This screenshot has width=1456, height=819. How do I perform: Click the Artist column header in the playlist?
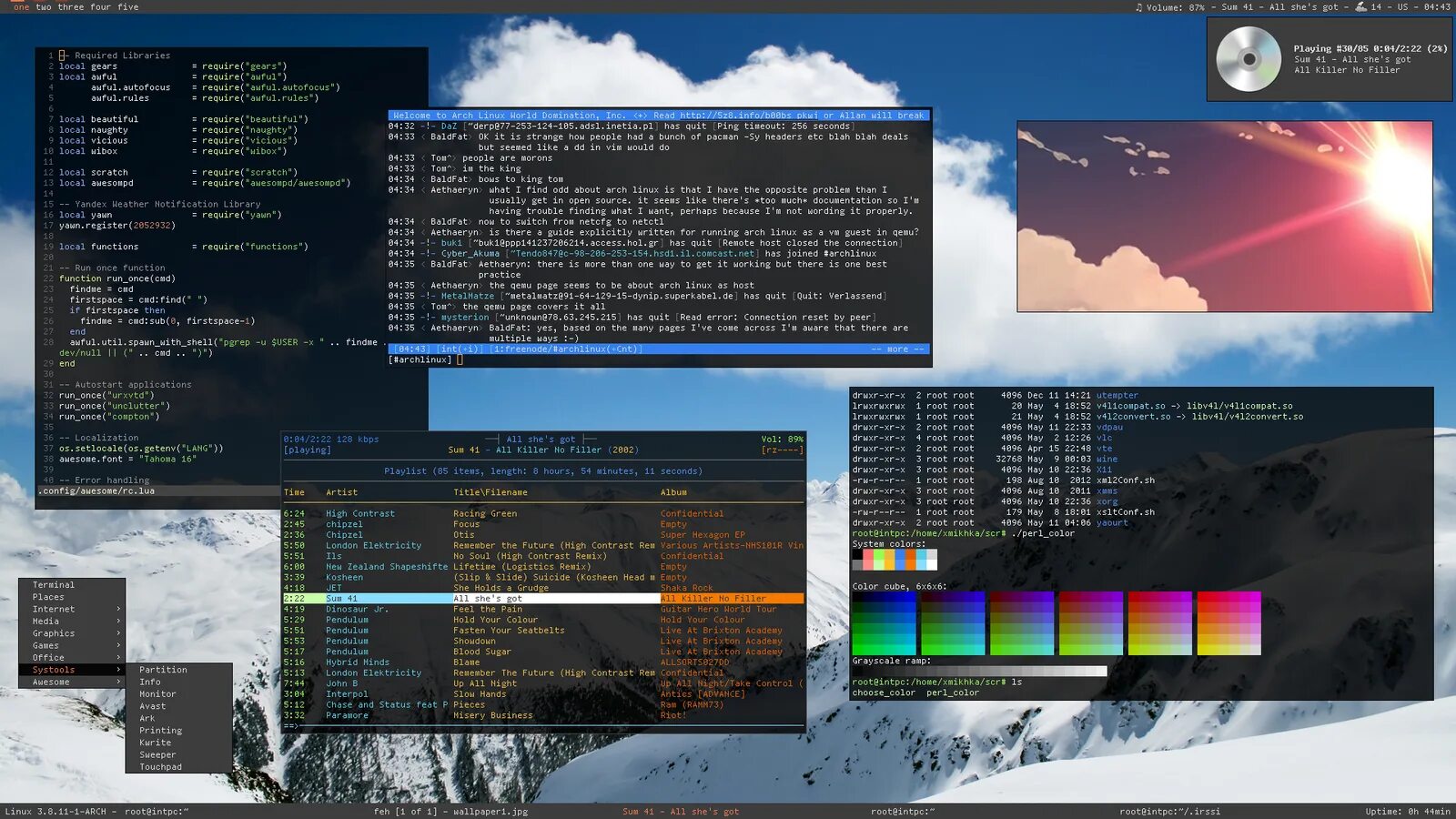pyautogui.click(x=341, y=492)
